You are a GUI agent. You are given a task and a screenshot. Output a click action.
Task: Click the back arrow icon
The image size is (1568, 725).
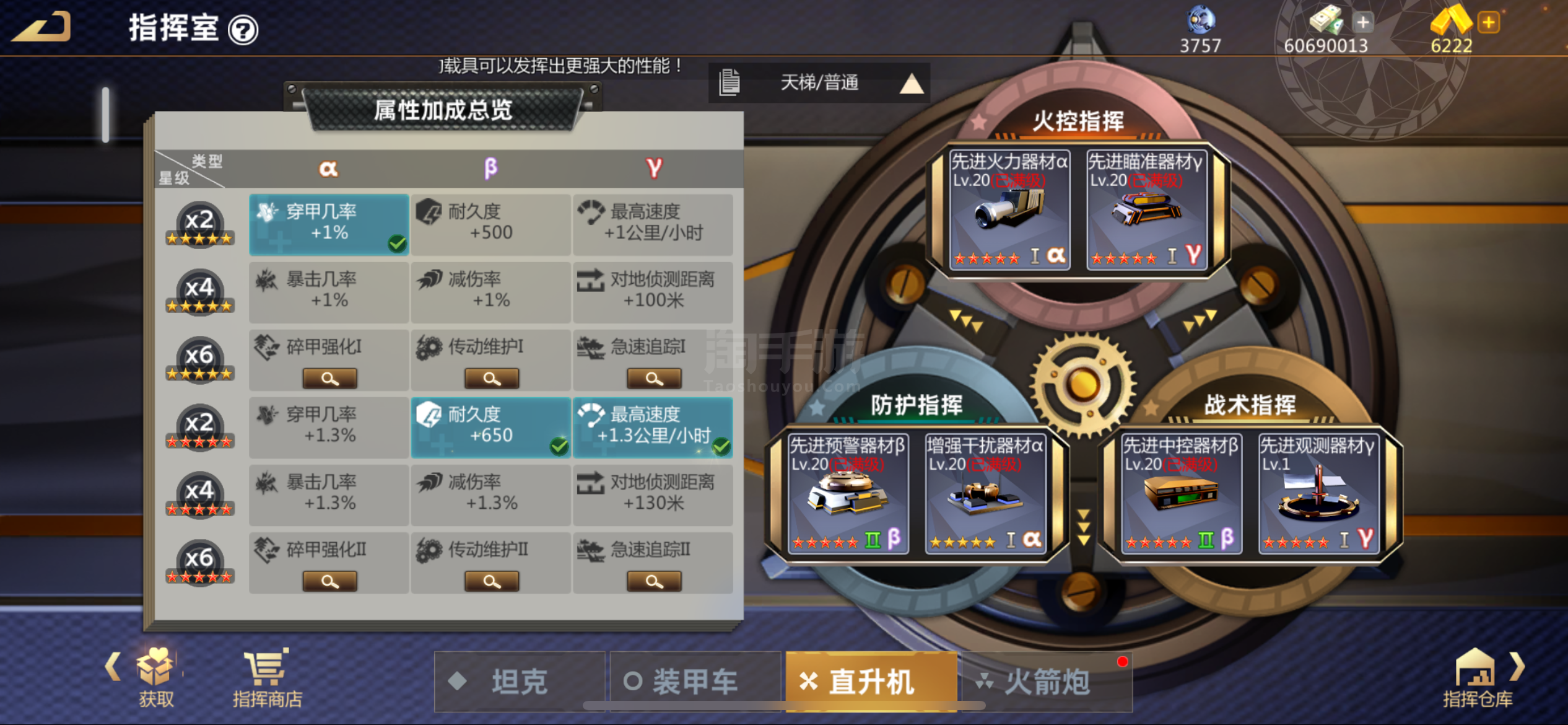click(x=41, y=27)
